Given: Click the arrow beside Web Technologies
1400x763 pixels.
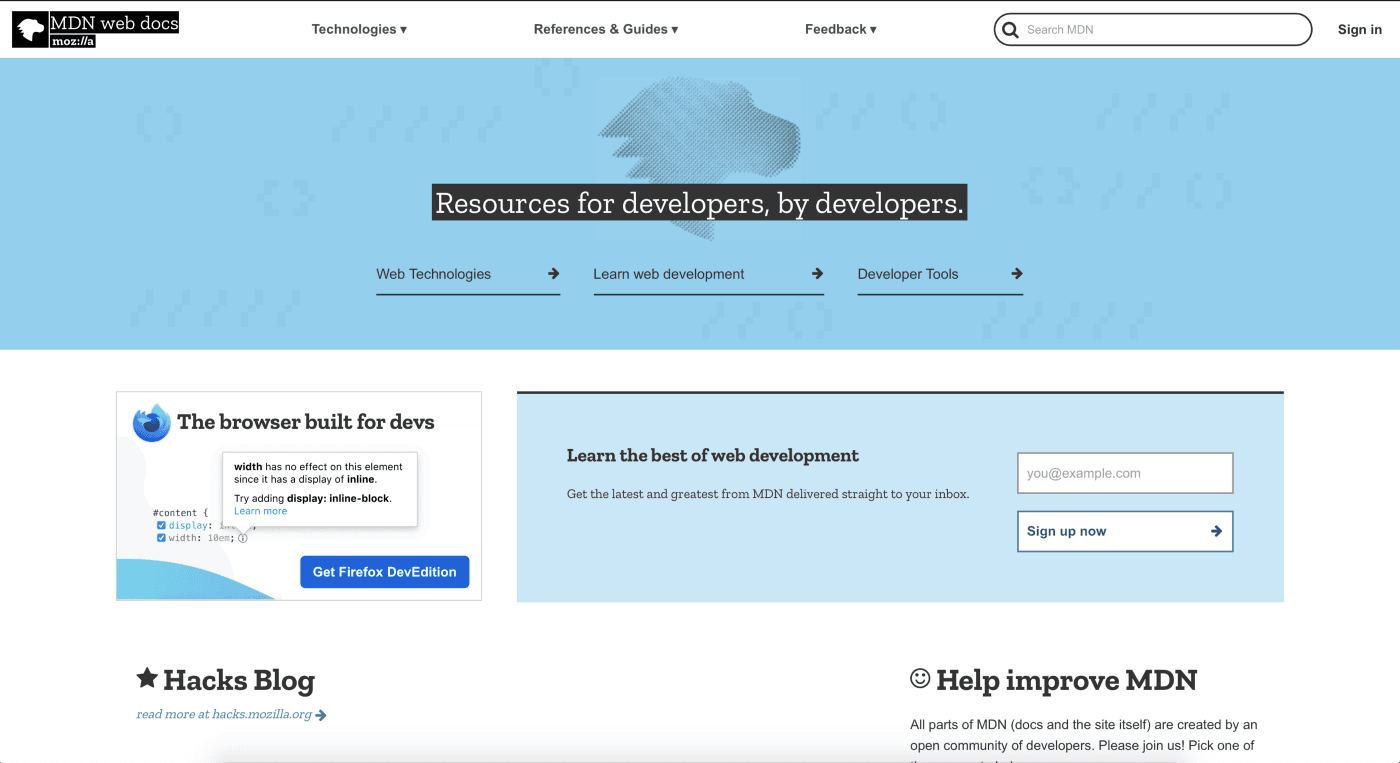Looking at the screenshot, I should 553,274.
